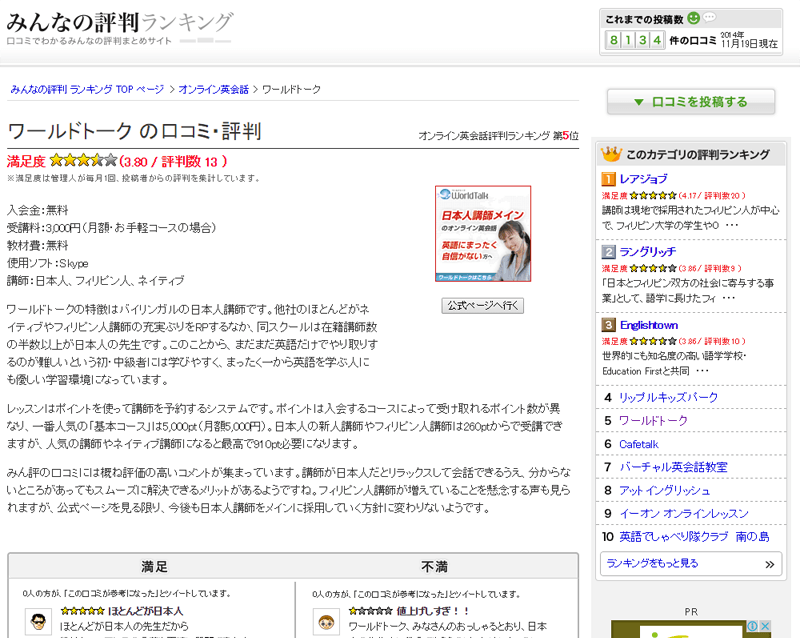Open ワールドトーク link in ranking list
Screen dimensions: 800x638
653,421
